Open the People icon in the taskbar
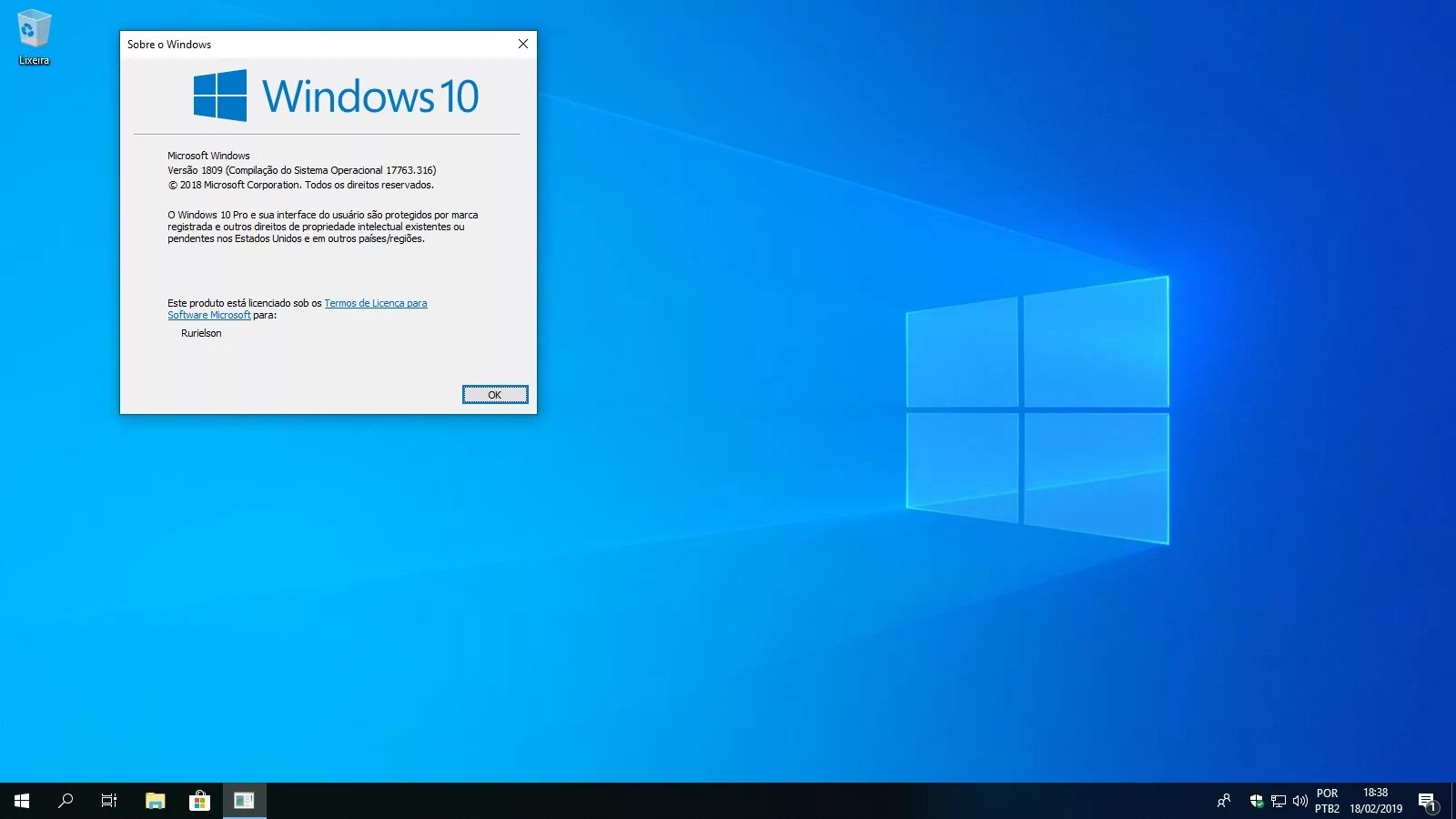 [x=1224, y=801]
